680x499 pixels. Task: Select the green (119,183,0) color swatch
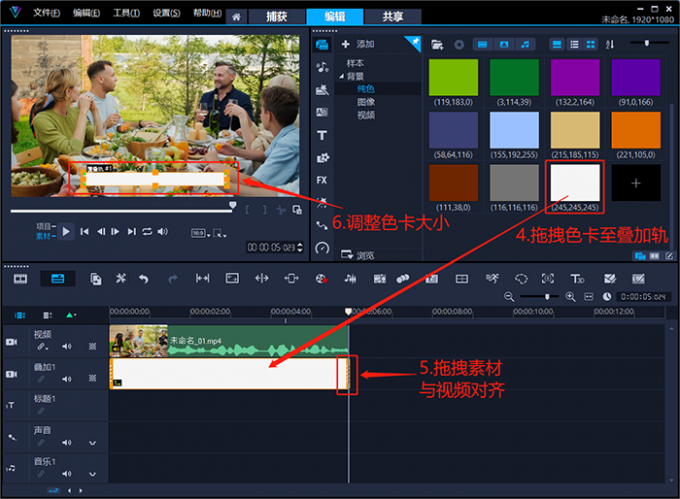coord(453,77)
